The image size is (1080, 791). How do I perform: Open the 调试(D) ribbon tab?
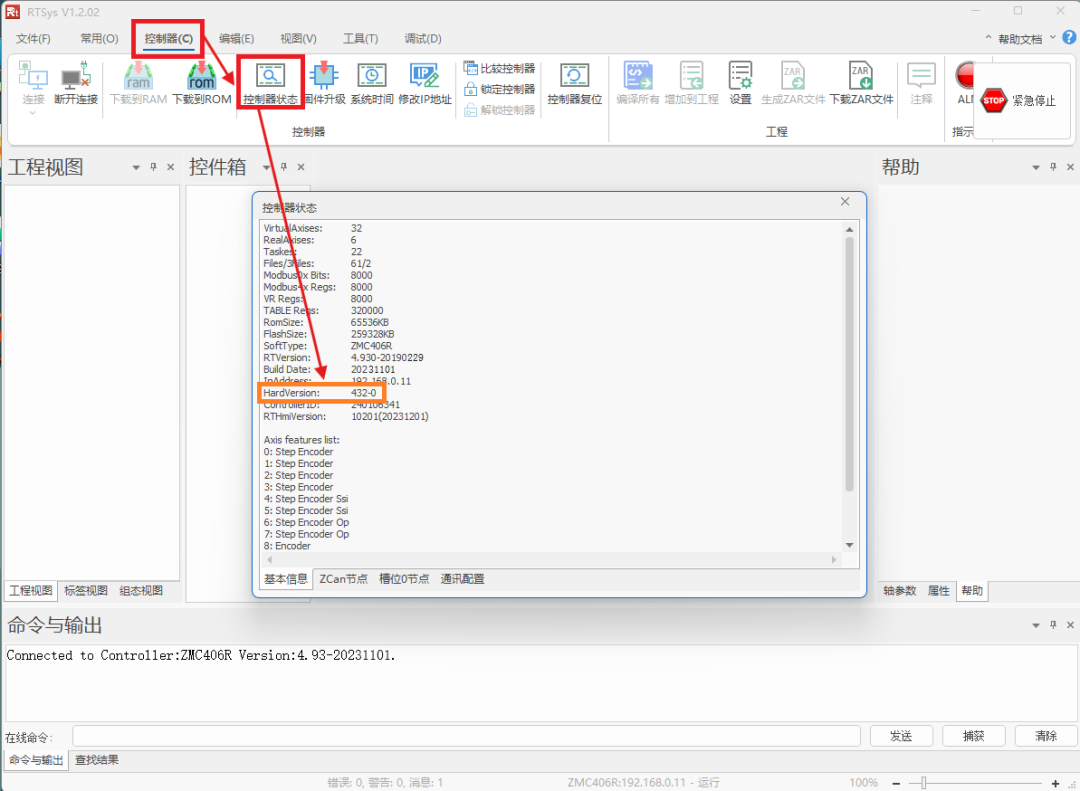(x=423, y=39)
